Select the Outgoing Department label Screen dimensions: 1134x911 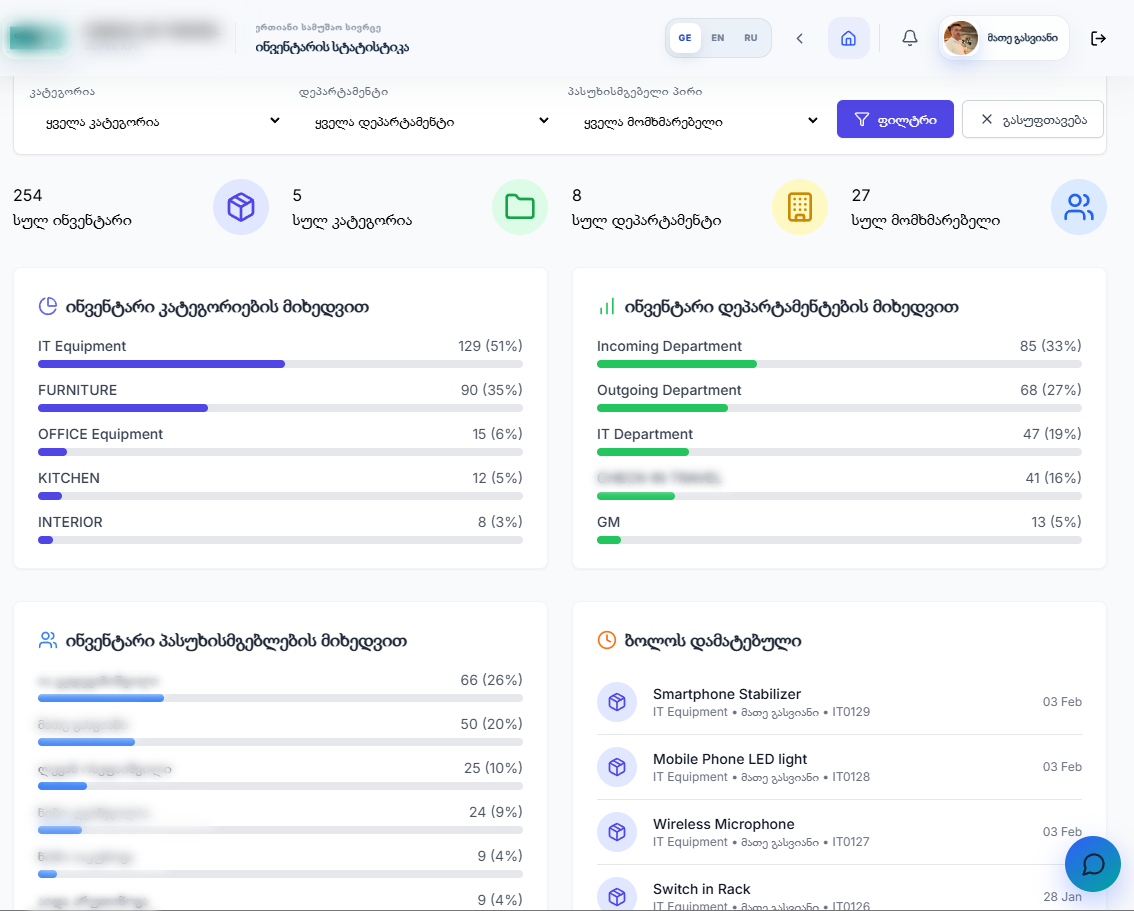tap(669, 390)
